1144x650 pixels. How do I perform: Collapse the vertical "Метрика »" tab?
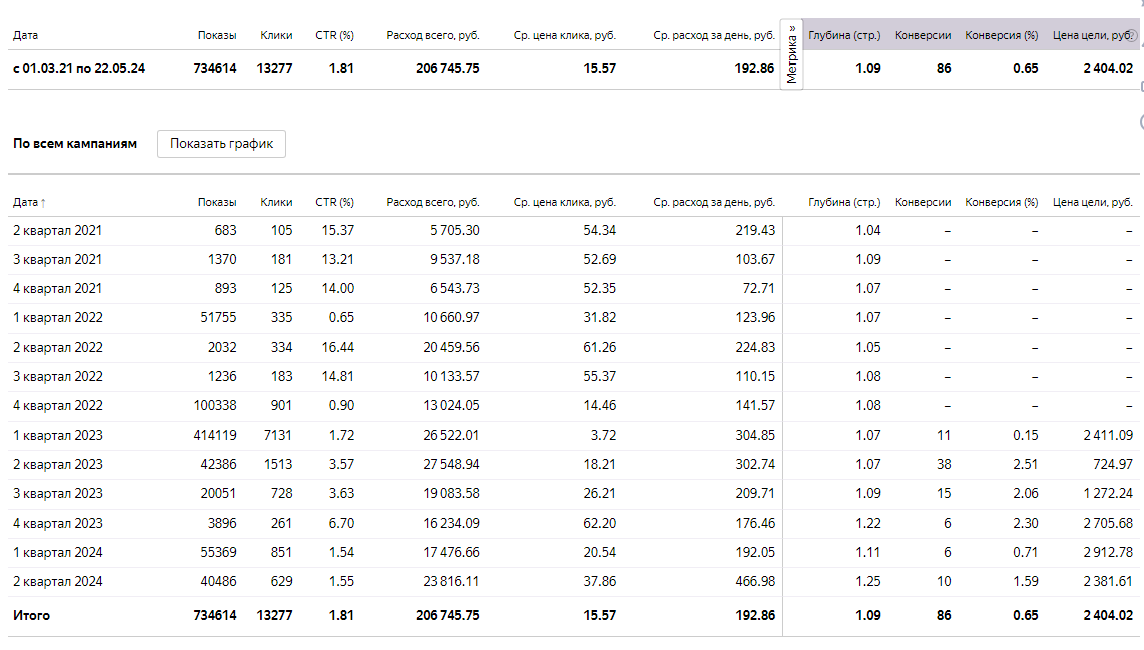pos(792,55)
